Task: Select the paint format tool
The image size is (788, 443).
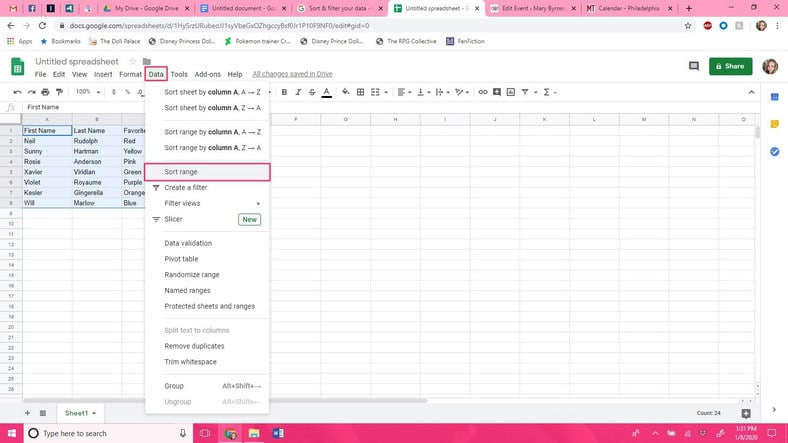Action: tap(60, 92)
